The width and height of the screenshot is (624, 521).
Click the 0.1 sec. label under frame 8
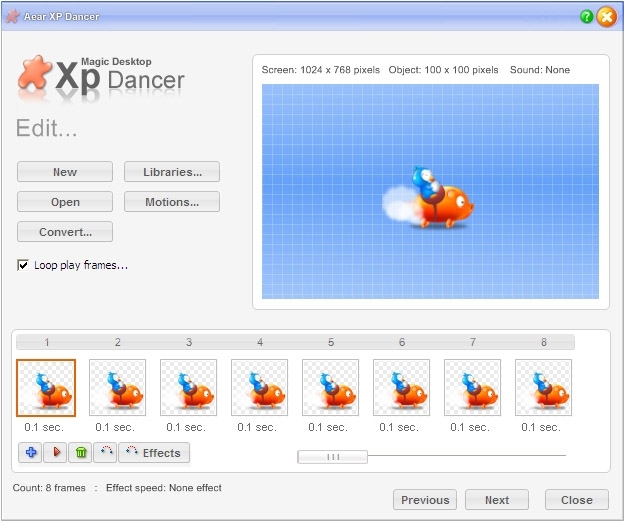[x=541, y=427]
